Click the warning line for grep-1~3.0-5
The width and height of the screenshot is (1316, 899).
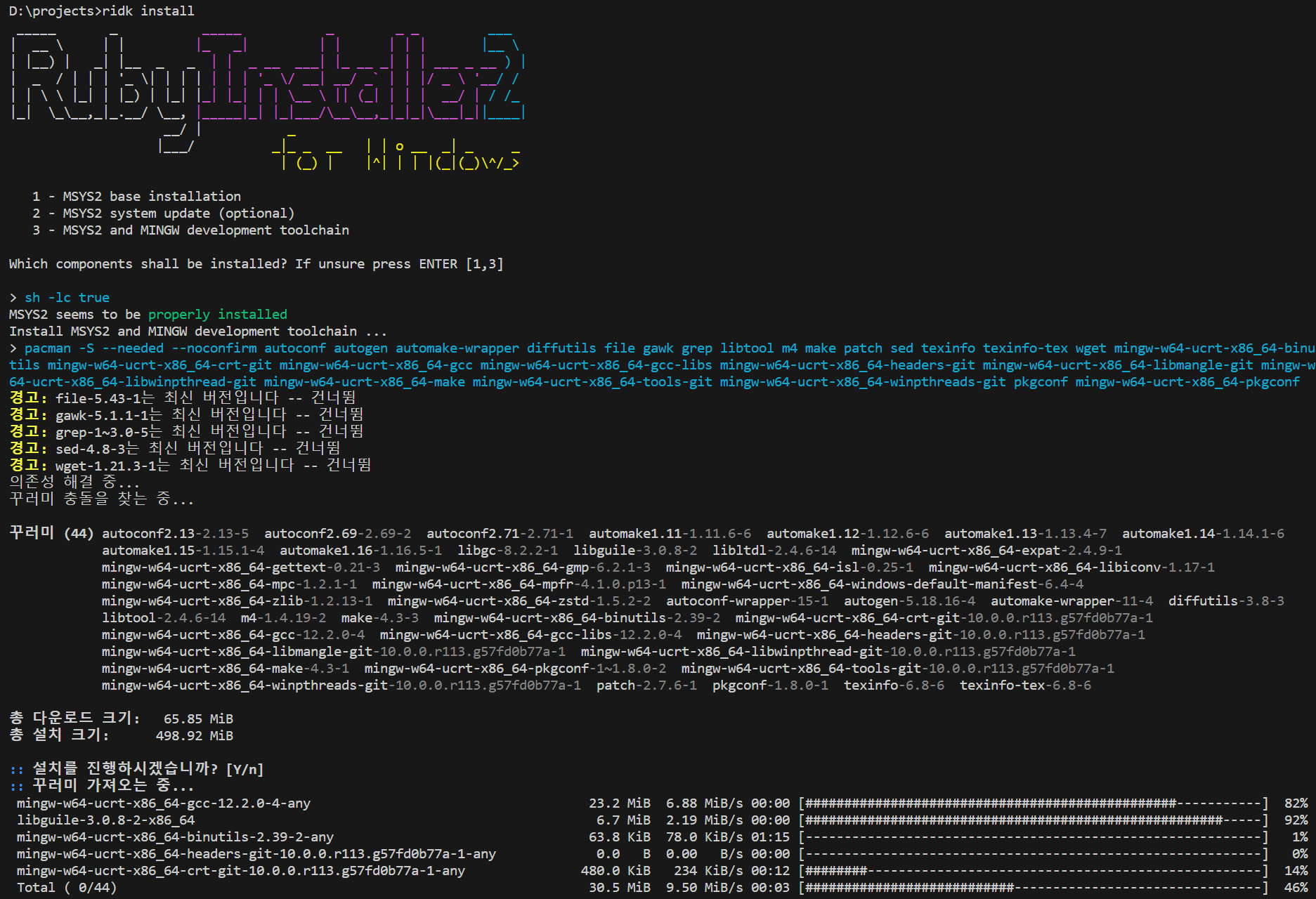click(186, 432)
